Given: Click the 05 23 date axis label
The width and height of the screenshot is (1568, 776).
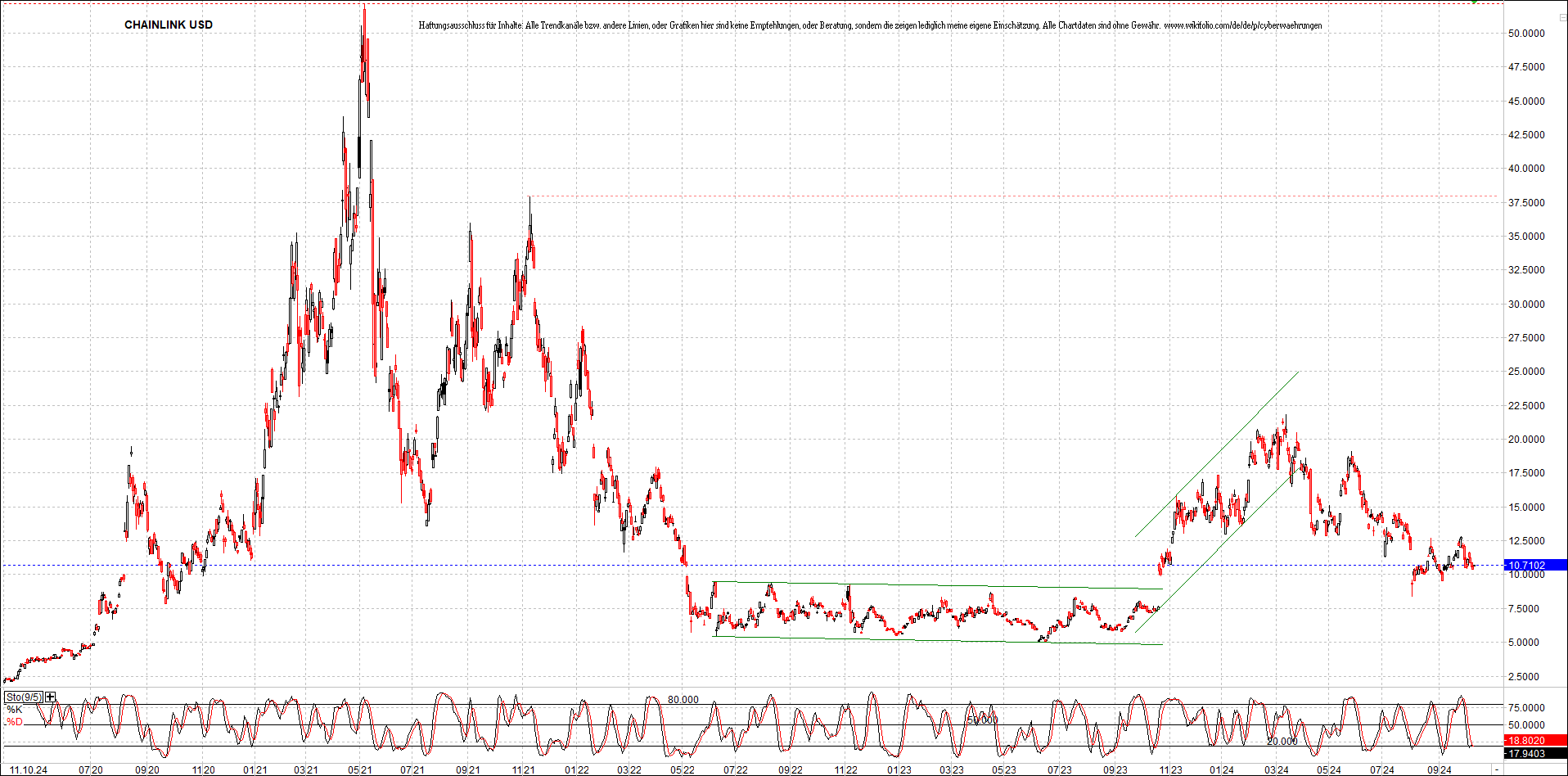Looking at the screenshot, I should tap(1004, 770).
